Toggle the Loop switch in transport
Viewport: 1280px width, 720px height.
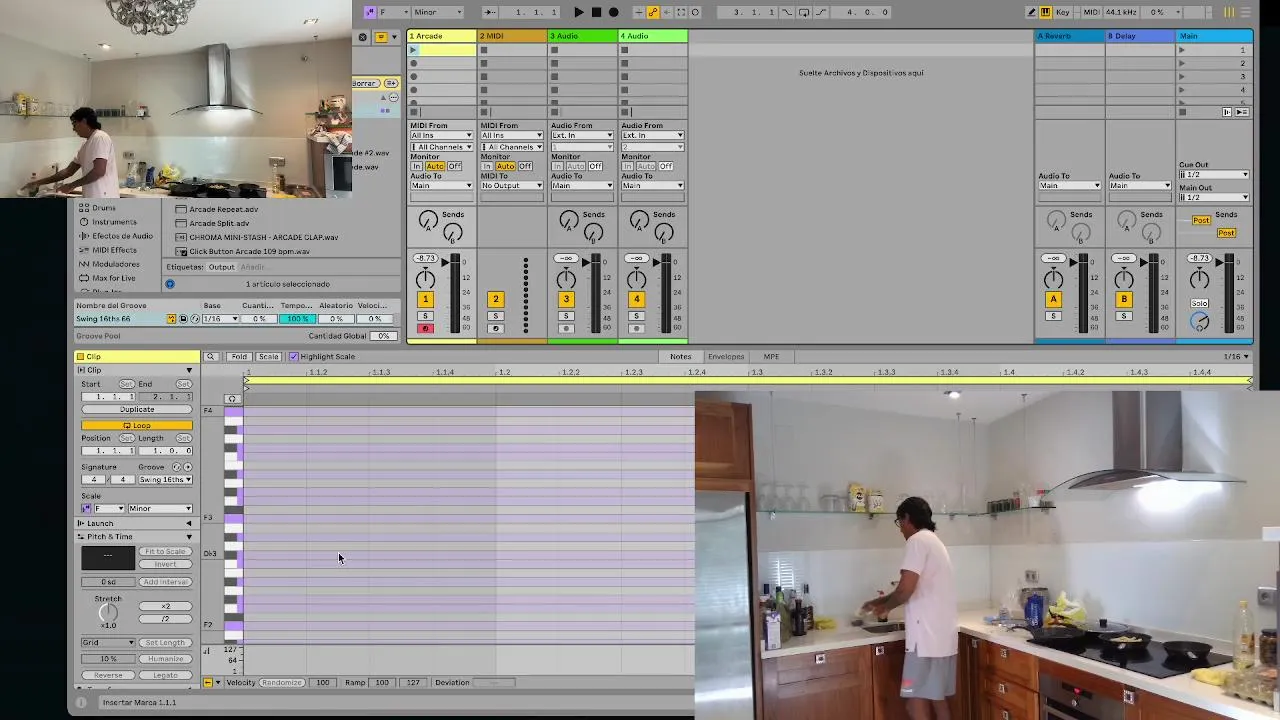click(x=804, y=12)
